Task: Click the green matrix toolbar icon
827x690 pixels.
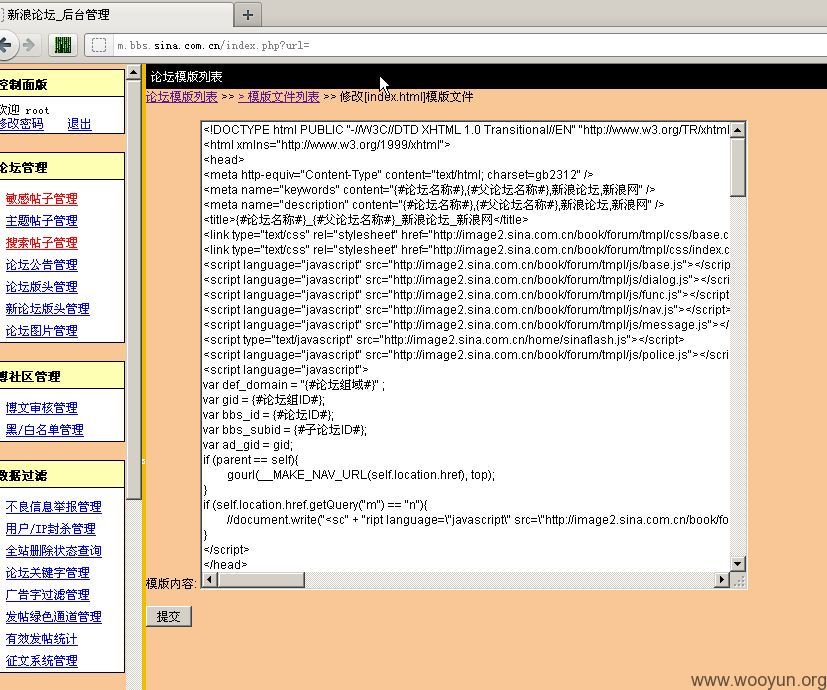Action: [63, 45]
